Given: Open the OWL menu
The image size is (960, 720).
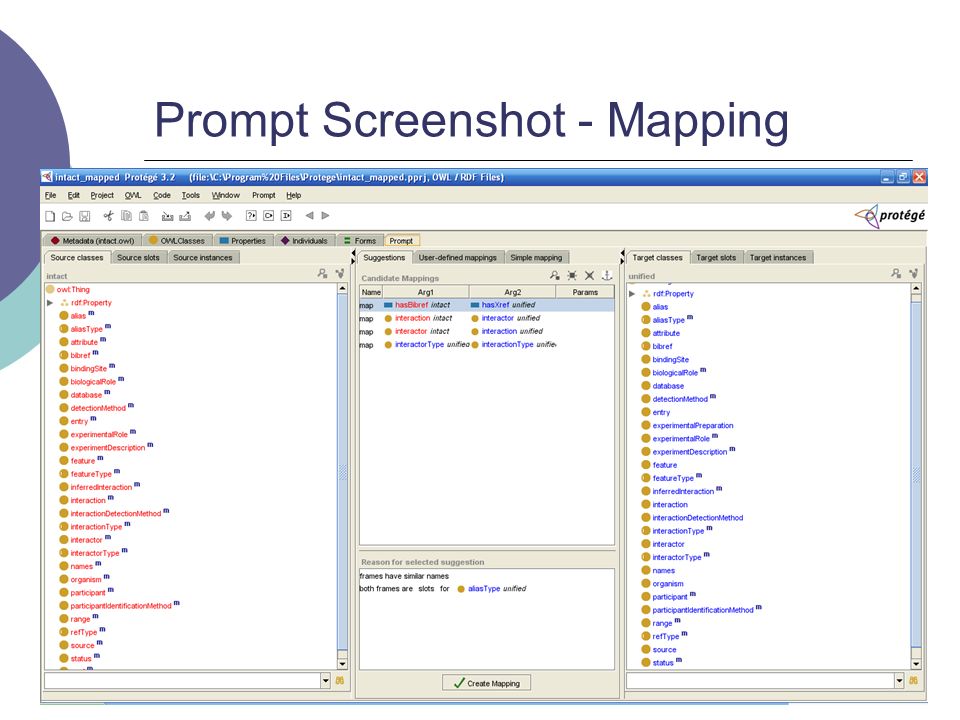Looking at the screenshot, I should tap(133, 195).
